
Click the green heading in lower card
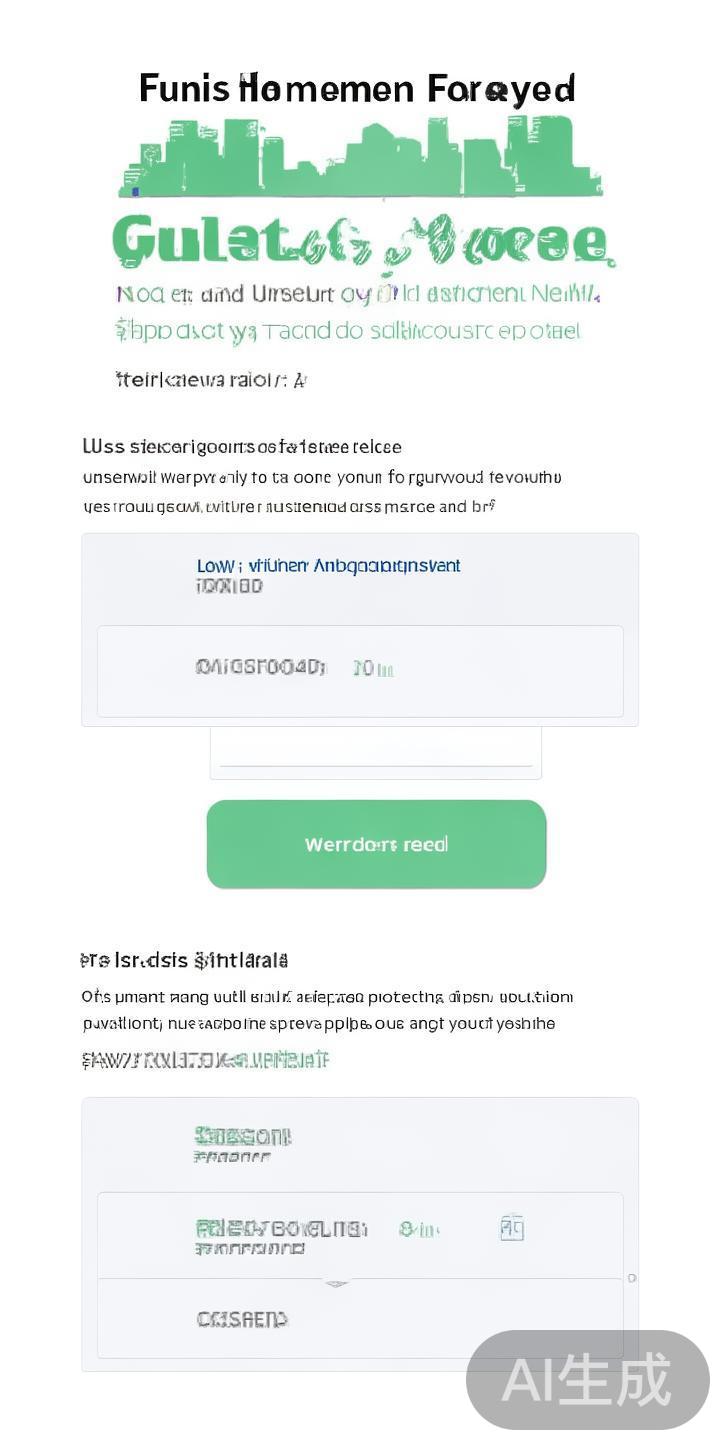(x=243, y=1137)
